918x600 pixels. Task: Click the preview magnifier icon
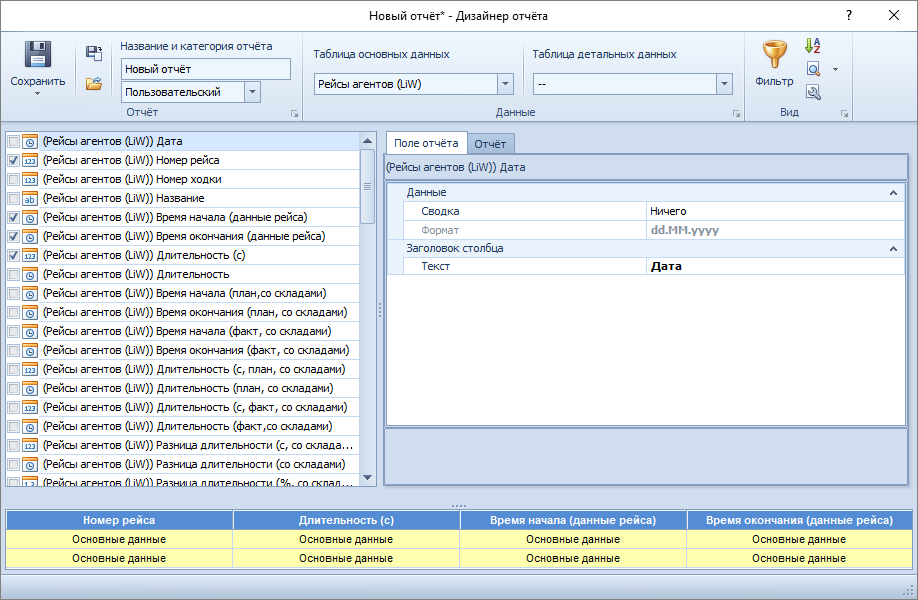813,69
